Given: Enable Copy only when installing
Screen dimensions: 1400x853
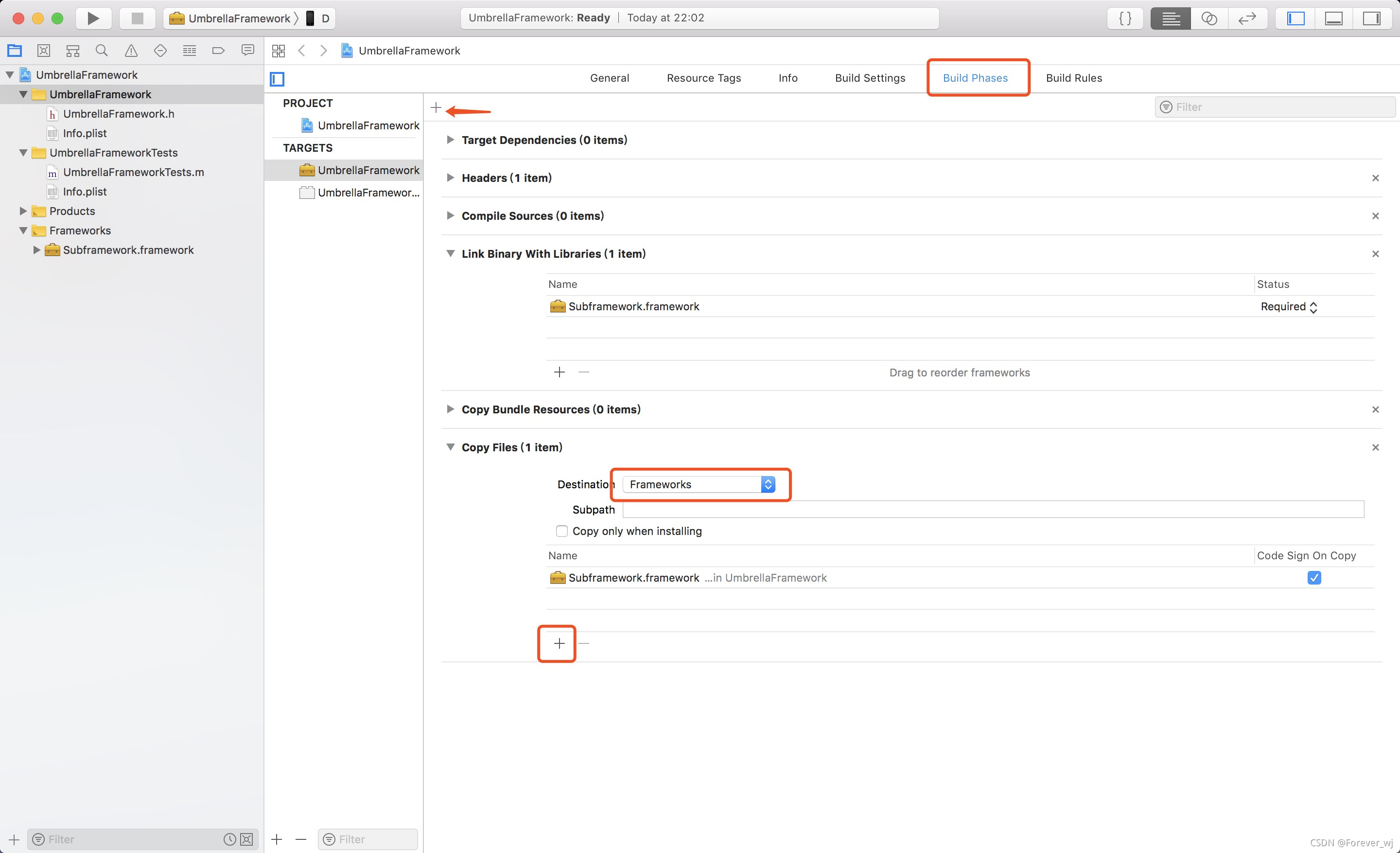Looking at the screenshot, I should click(561, 531).
